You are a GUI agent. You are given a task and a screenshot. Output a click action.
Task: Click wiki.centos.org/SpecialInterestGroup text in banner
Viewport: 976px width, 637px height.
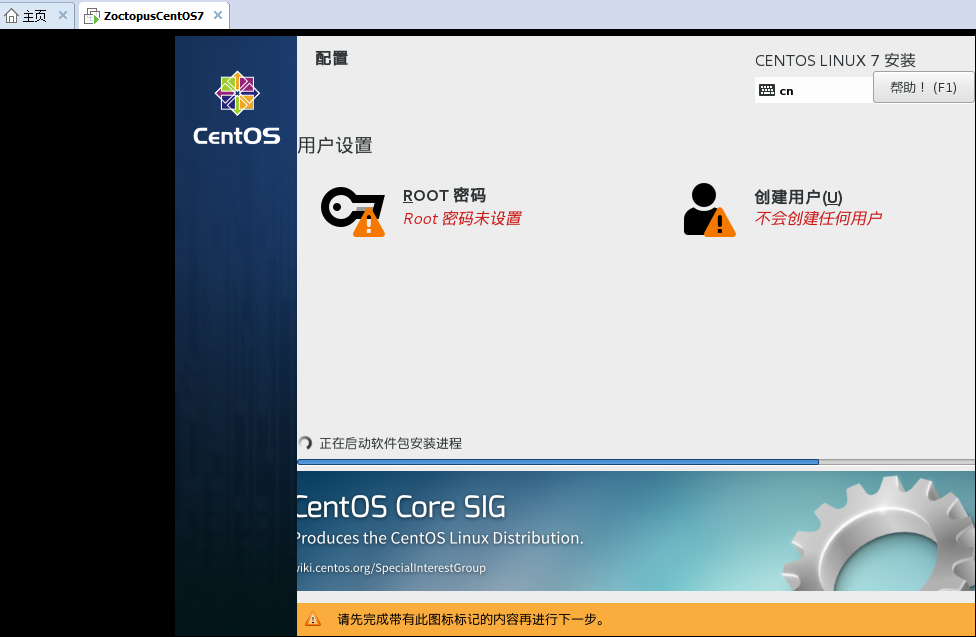(x=392, y=568)
